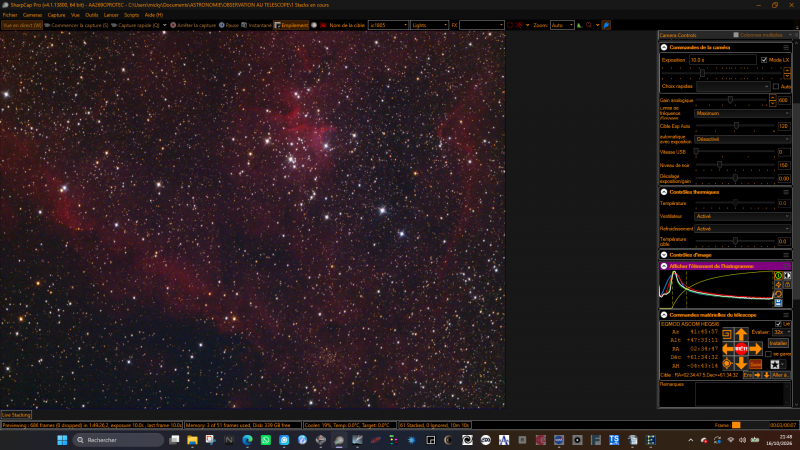Click the blue icon at toolbar end
The image size is (800, 450).
click(606, 25)
